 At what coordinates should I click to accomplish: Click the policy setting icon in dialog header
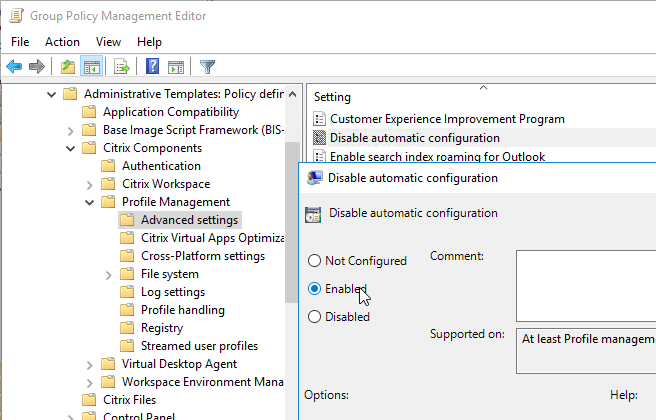click(x=313, y=215)
